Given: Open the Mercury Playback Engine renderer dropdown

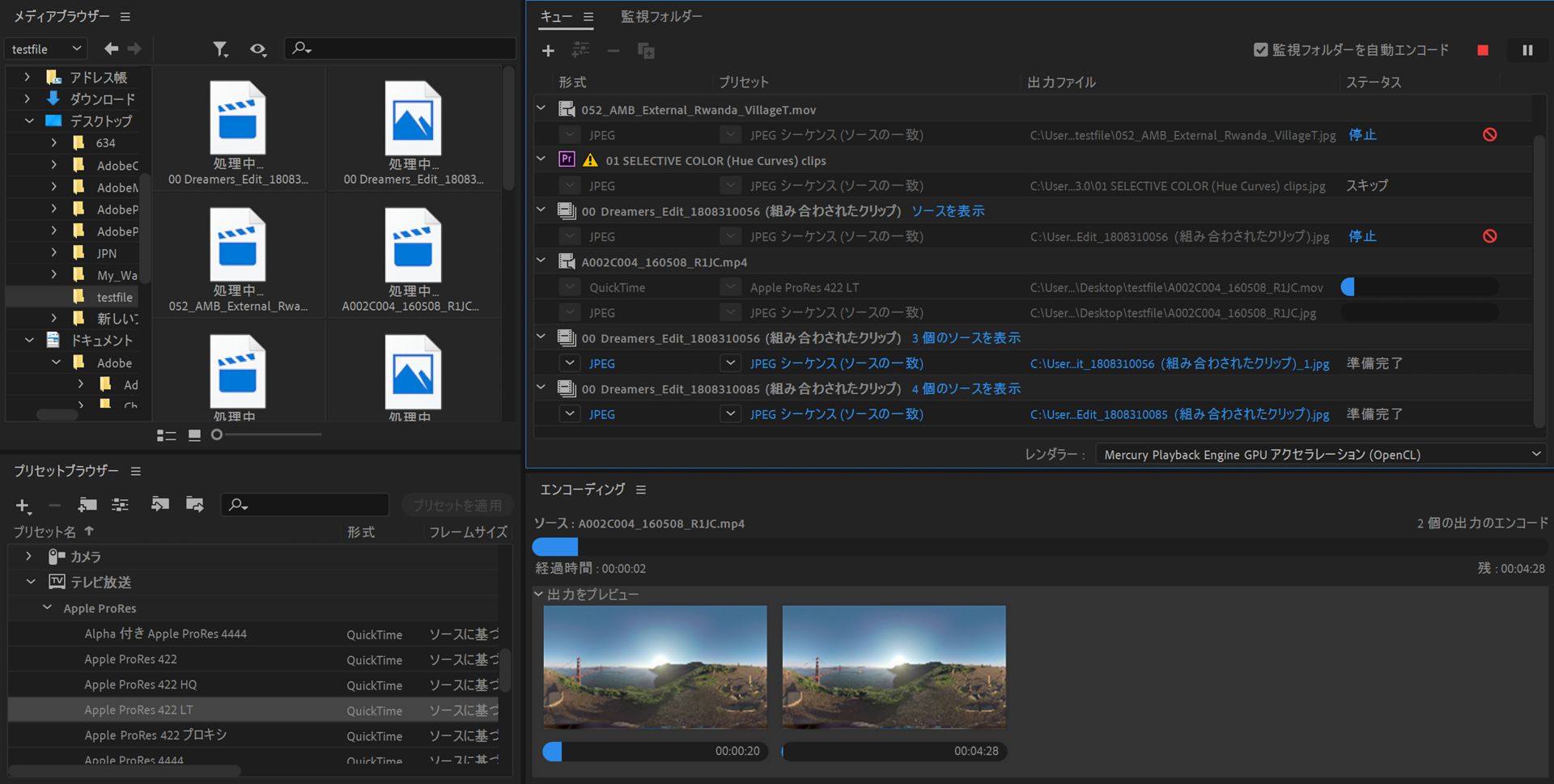Looking at the screenshot, I should click(1319, 455).
